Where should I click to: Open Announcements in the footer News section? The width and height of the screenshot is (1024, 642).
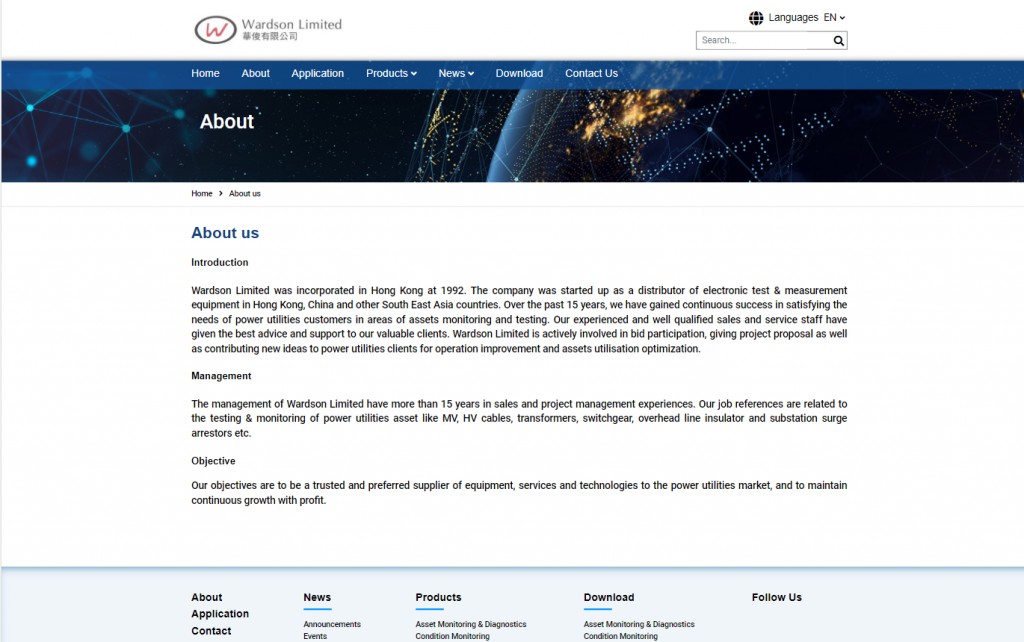point(332,624)
